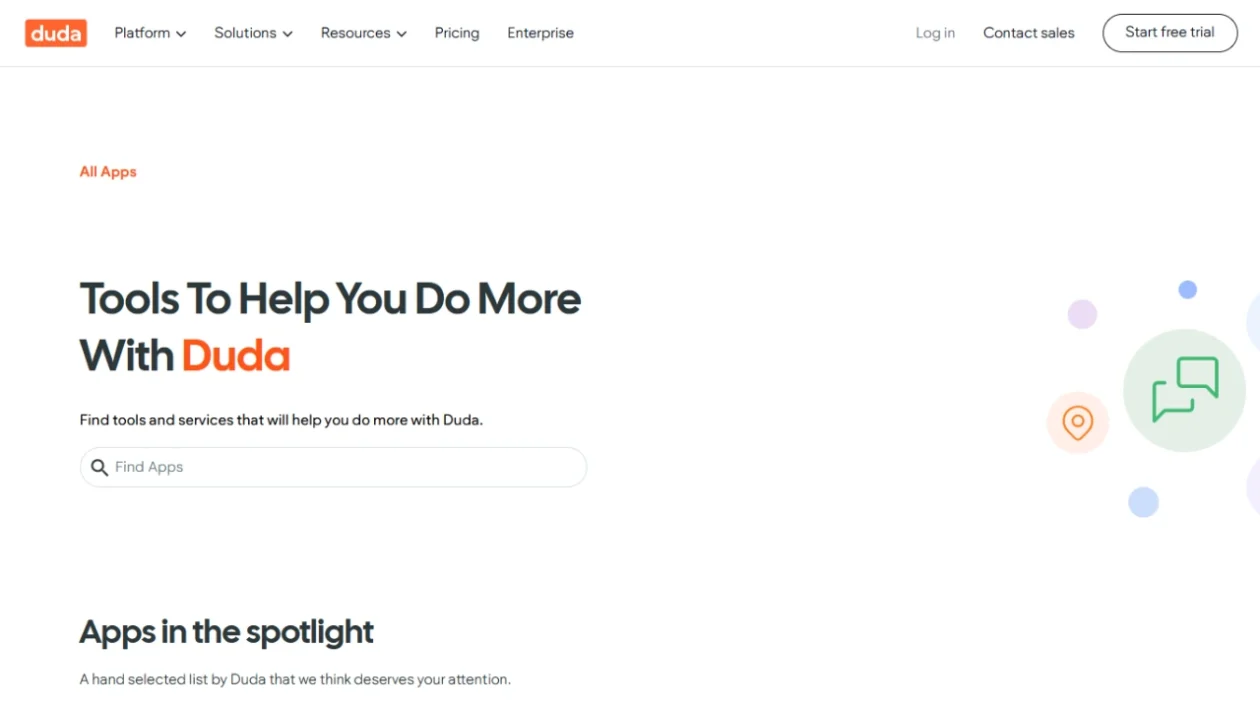1260x709 pixels.
Task: Click the Contact sales link
Action: click(1028, 33)
